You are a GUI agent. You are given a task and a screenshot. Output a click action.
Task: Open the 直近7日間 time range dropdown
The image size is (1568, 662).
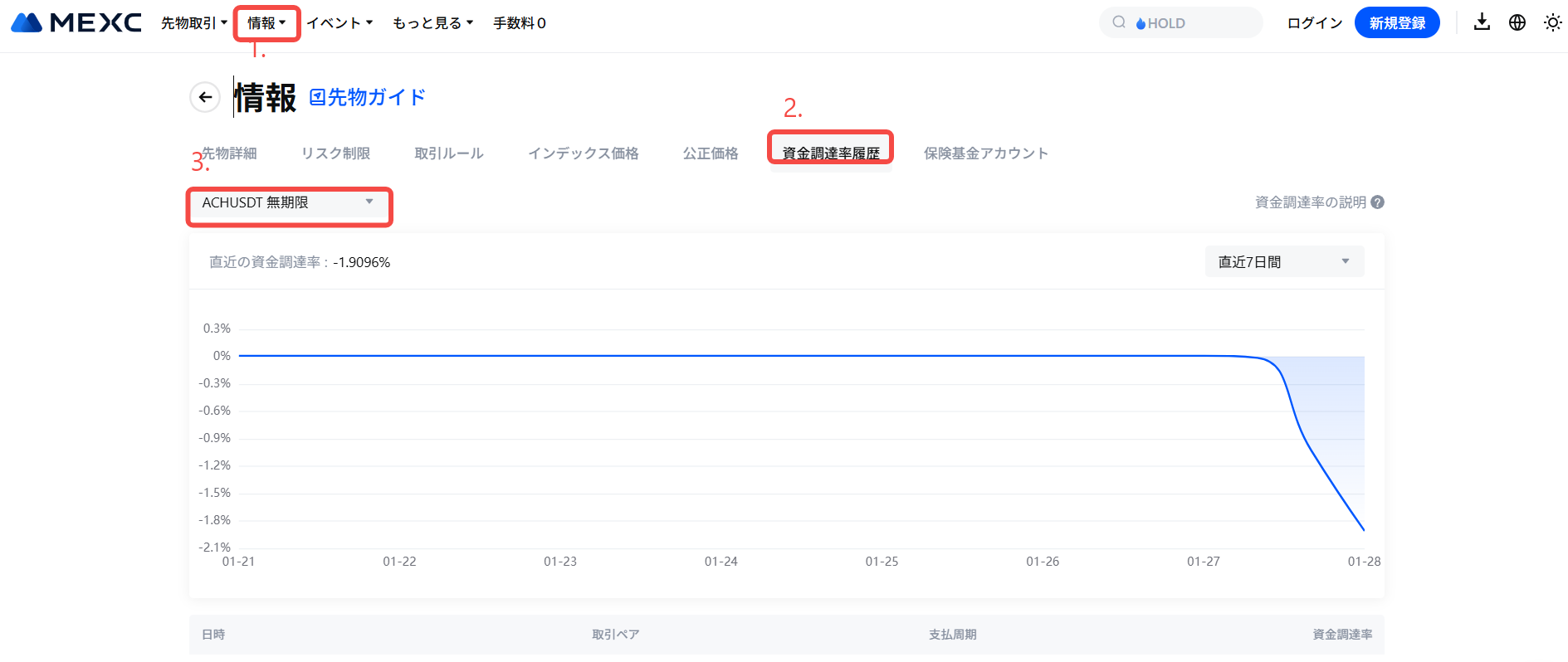[x=1283, y=262]
